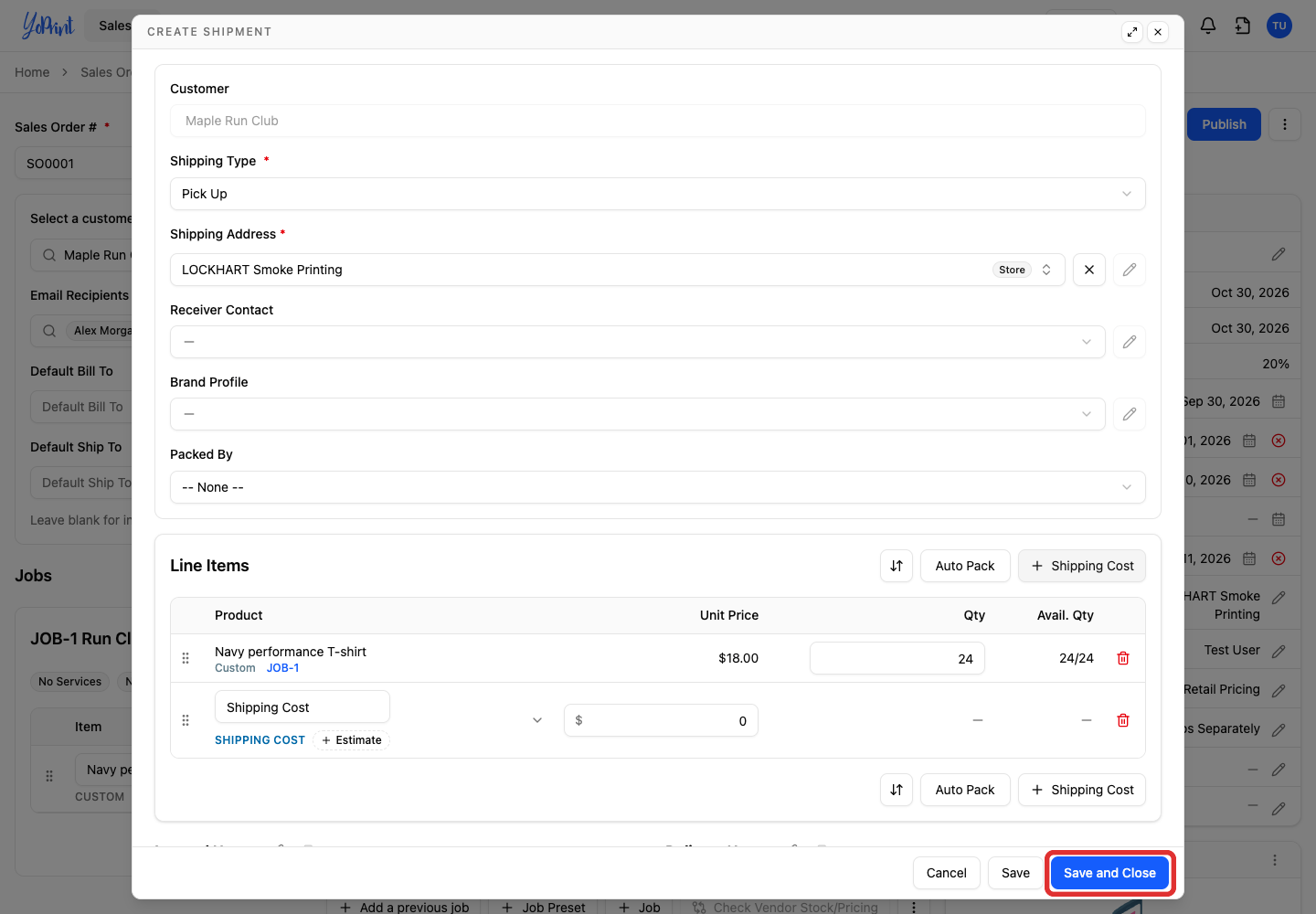Open the JOB-1 link under the T-shirt

point(283,668)
